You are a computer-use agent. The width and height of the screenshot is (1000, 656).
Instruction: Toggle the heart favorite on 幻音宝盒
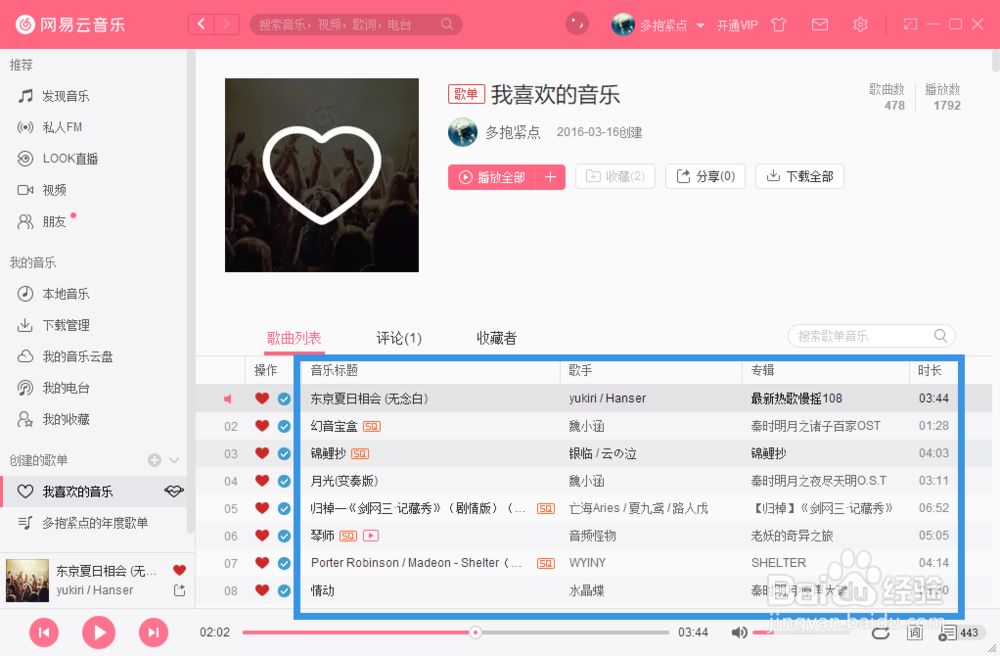(261, 425)
